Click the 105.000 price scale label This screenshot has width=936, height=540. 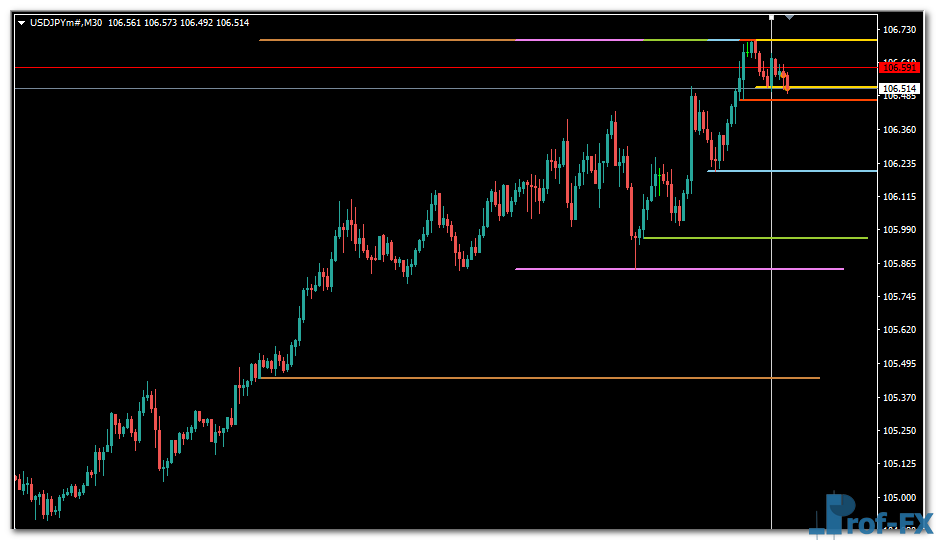point(899,497)
